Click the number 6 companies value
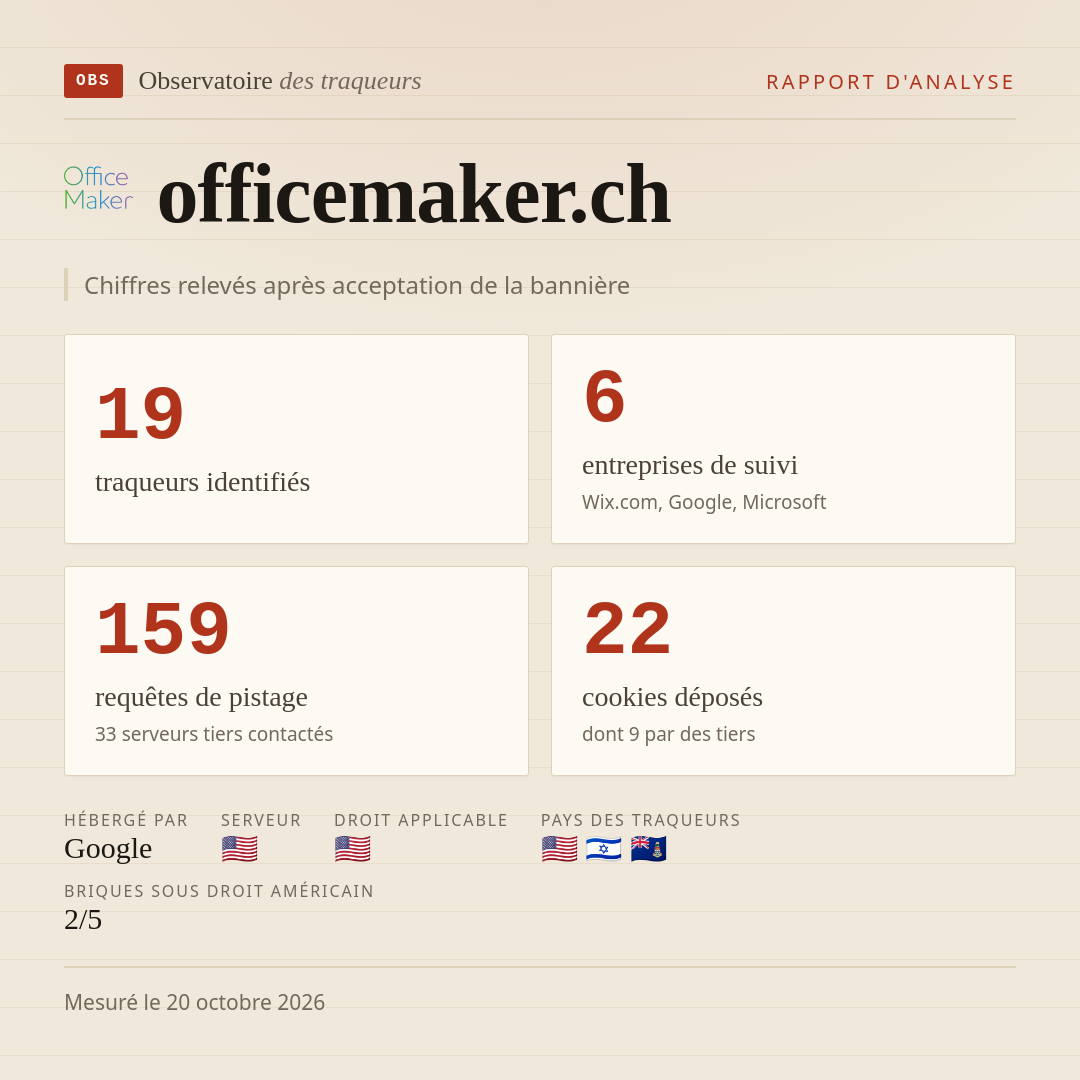The image size is (1080, 1080). [x=604, y=397]
